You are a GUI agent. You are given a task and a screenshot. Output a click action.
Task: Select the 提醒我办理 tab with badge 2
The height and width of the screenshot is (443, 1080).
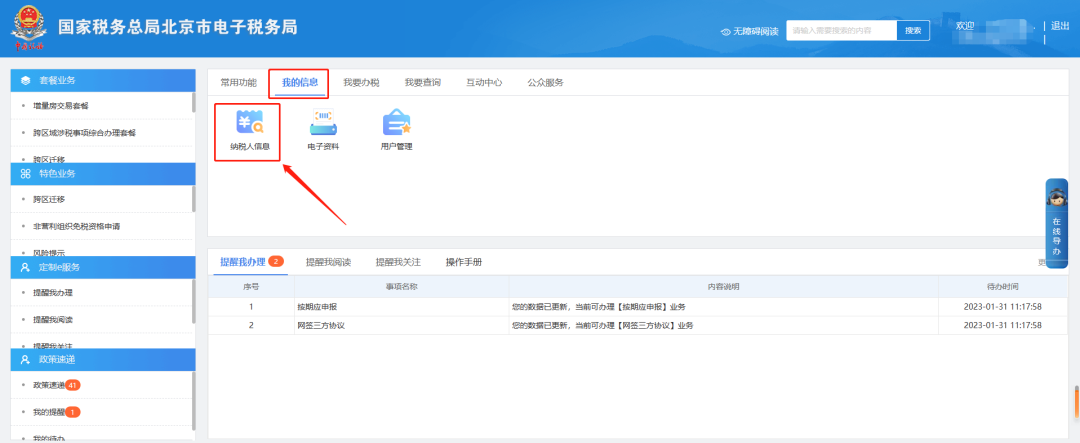tap(251, 262)
